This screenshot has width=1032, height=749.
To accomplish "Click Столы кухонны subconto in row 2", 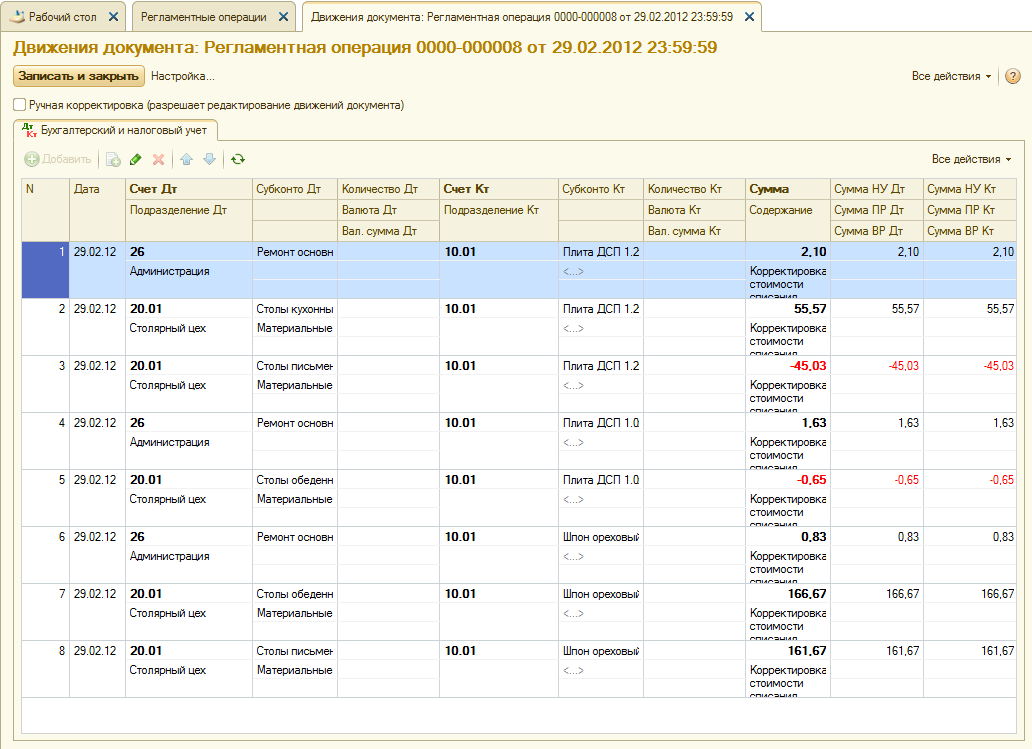I will (x=295, y=309).
